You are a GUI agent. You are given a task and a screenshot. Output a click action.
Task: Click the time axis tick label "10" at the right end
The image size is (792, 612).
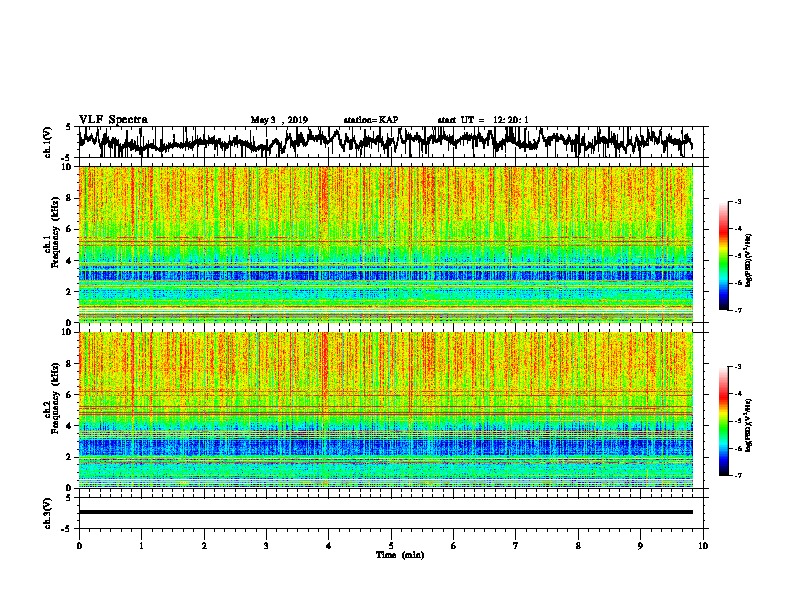(703, 546)
